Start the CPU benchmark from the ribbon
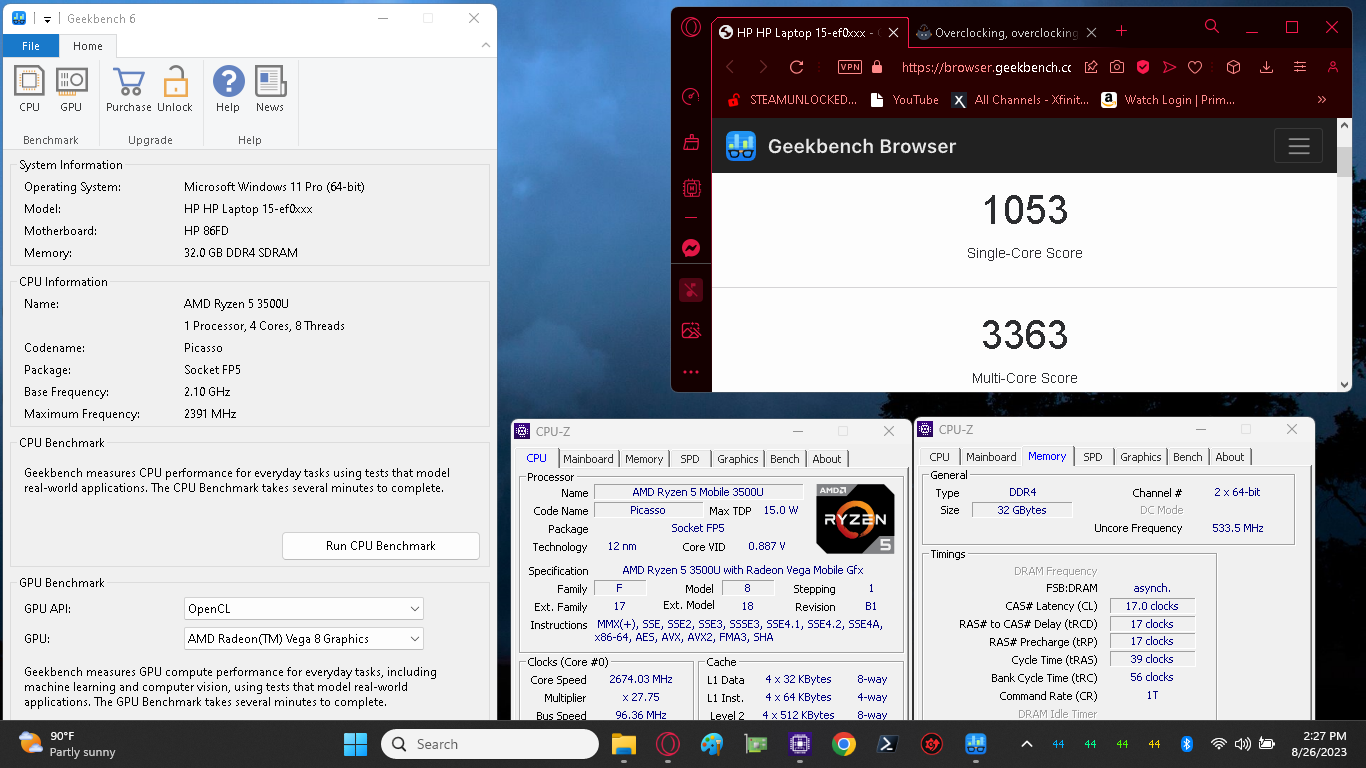 (30, 89)
